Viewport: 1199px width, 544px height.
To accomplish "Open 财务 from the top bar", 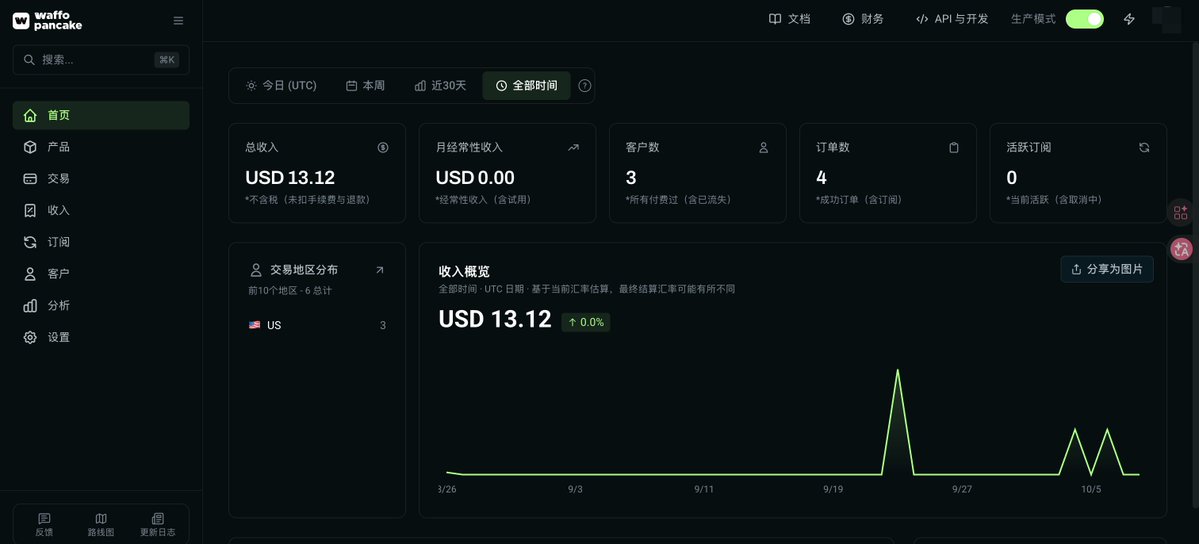I will [x=863, y=19].
